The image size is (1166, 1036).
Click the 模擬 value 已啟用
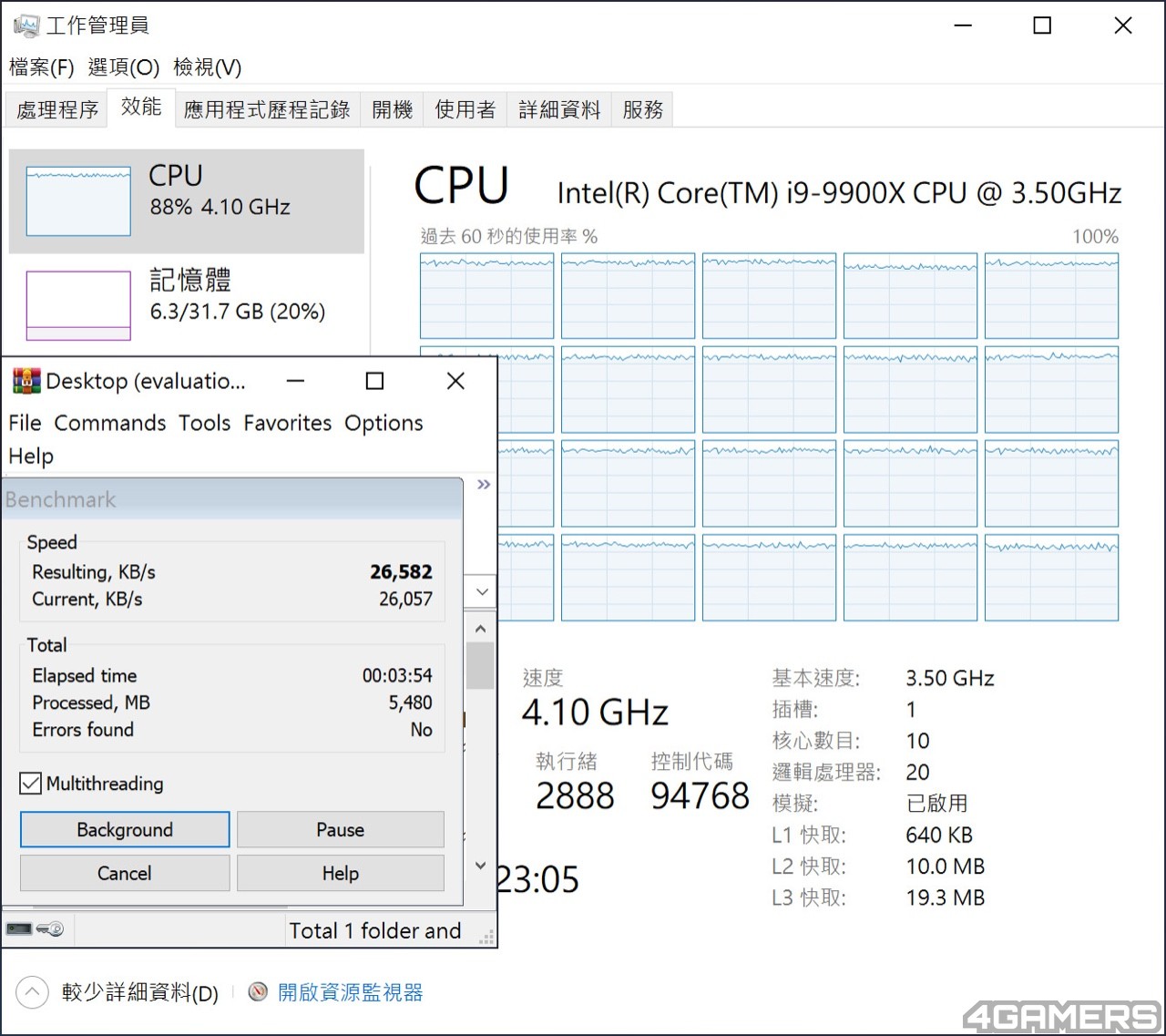(x=936, y=804)
